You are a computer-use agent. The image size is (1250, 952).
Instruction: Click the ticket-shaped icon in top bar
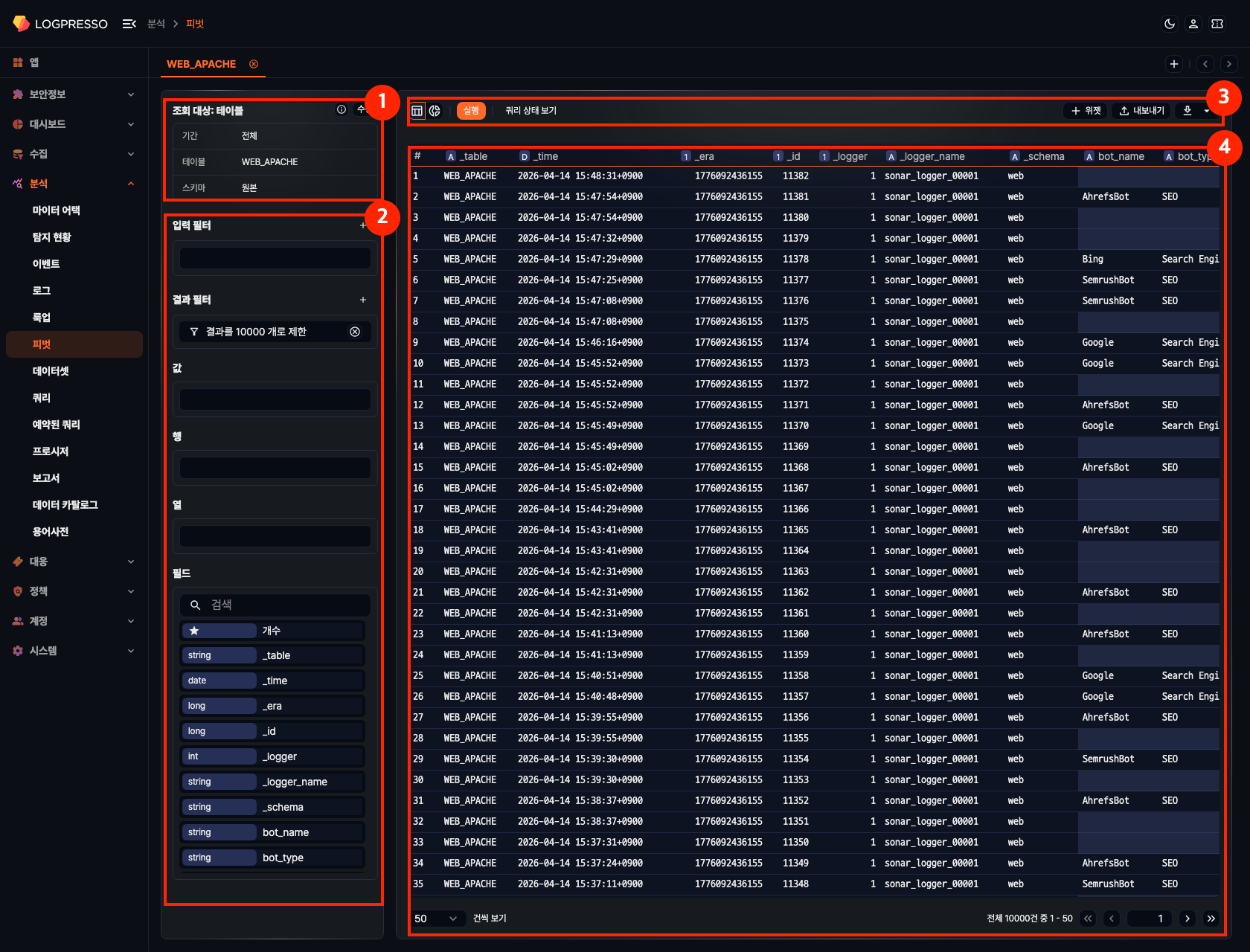[x=1217, y=24]
